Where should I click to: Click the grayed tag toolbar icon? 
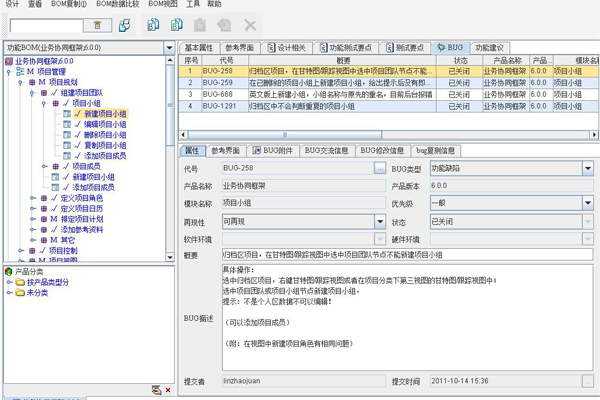[224, 25]
